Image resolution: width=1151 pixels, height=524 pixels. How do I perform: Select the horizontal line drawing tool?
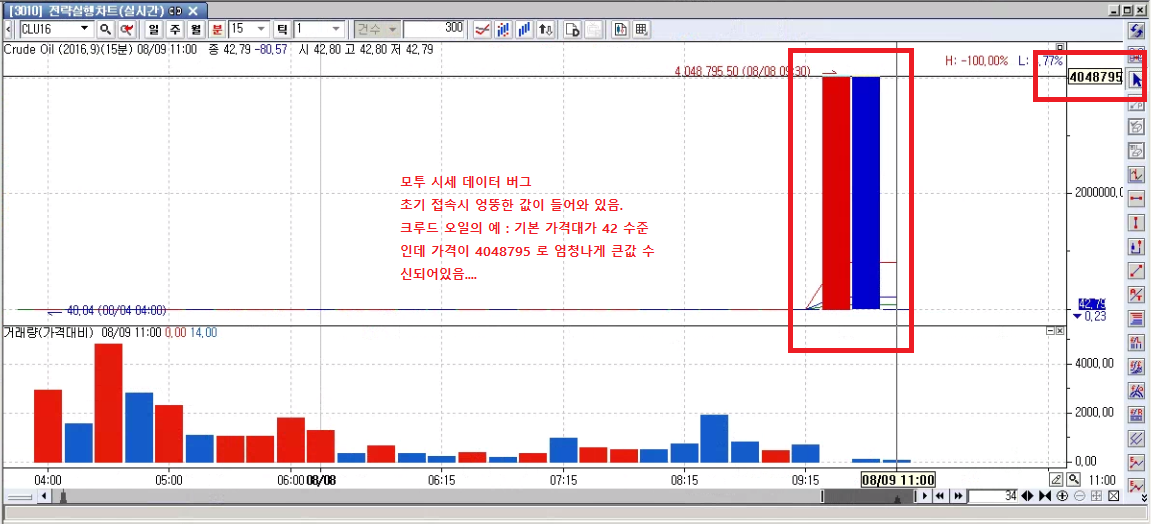pos(1136,198)
